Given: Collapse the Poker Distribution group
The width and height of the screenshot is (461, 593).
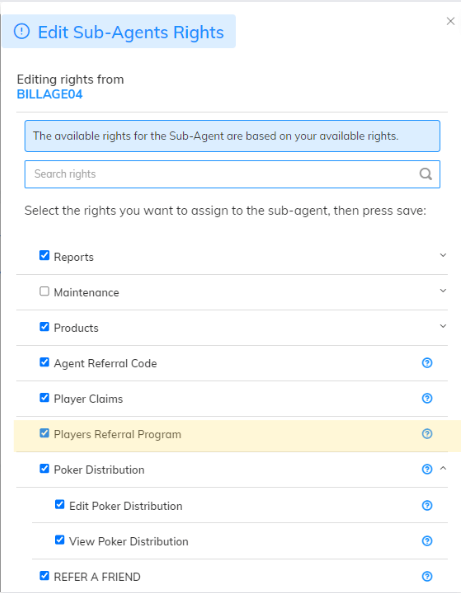Looking at the screenshot, I should coord(443,469).
